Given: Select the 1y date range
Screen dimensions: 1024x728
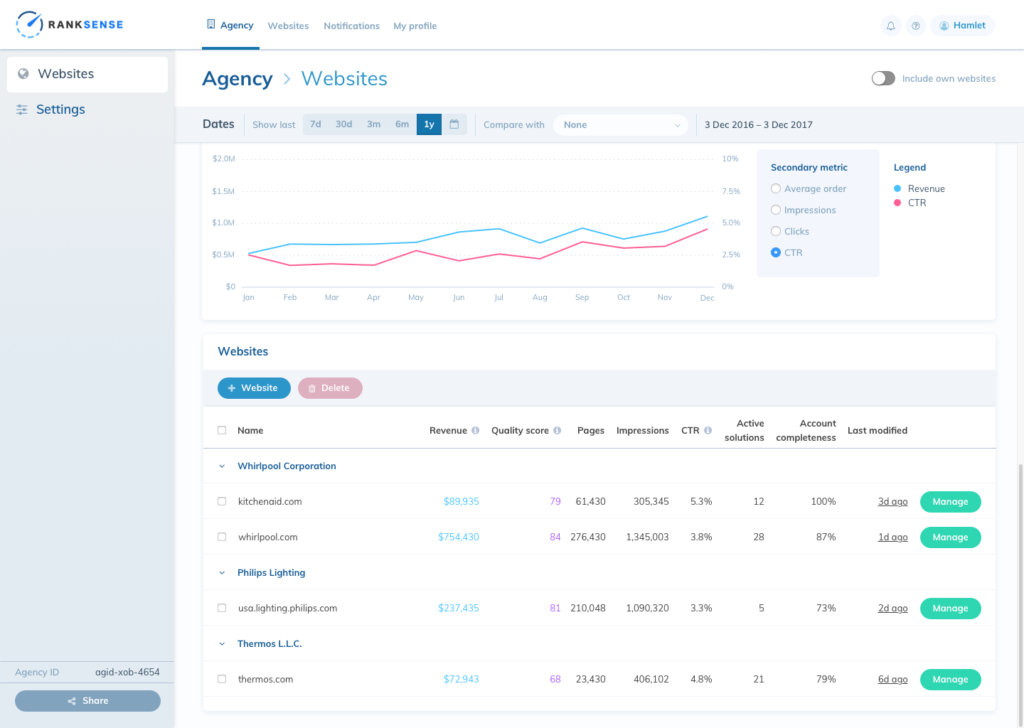Looking at the screenshot, I should pyautogui.click(x=429, y=124).
